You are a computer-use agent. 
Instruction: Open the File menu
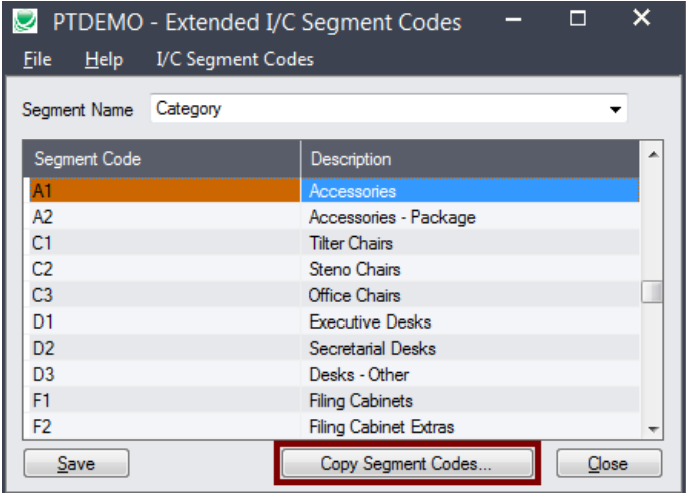click(x=37, y=59)
